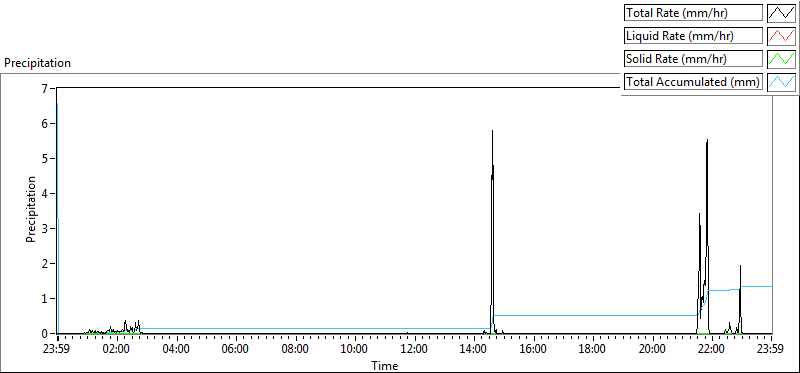Click the 20:00 x-axis tick label
Viewport: 800px width, 373px height.
pos(653,350)
